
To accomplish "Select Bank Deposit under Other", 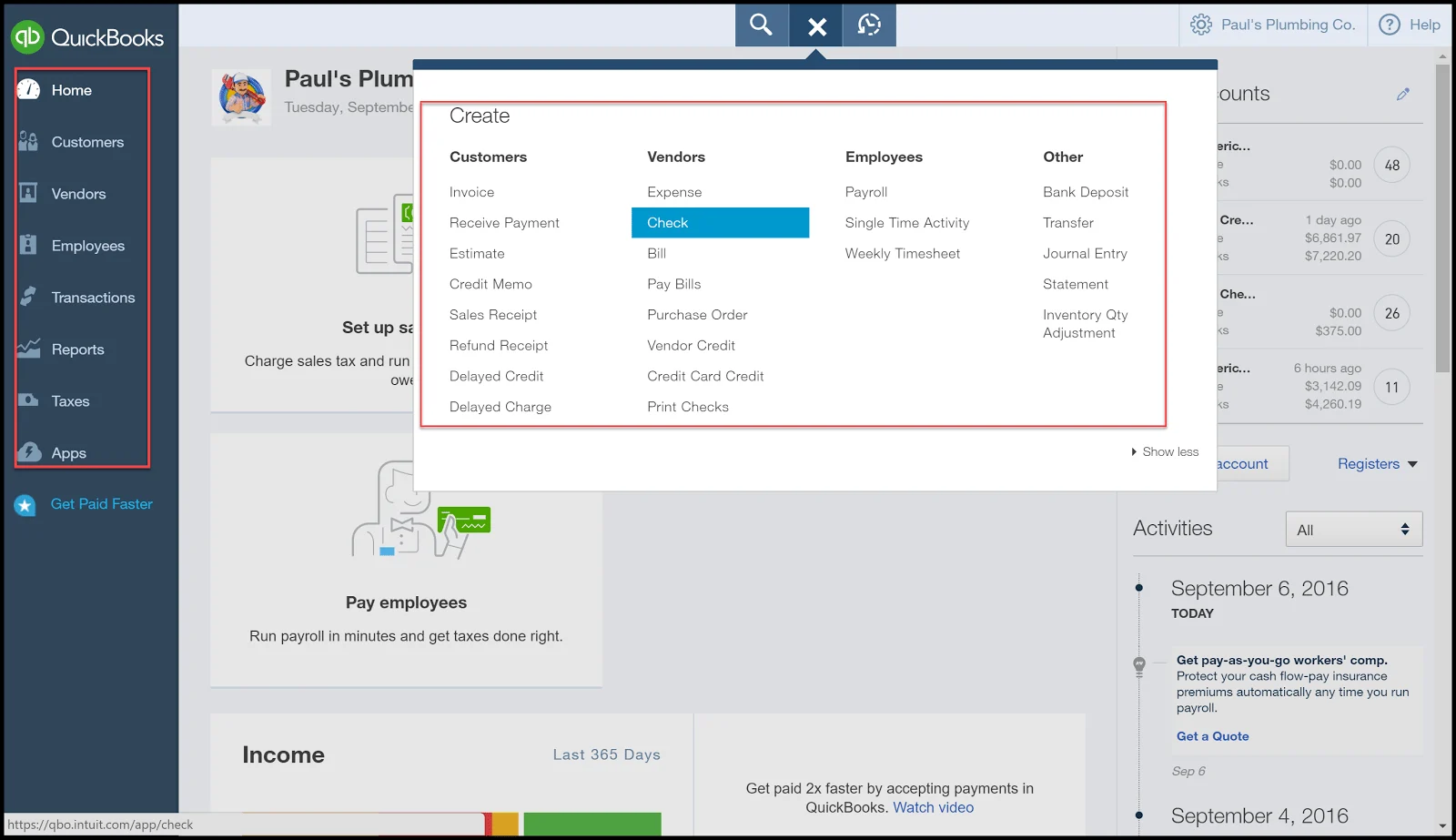I will point(1086,192).
